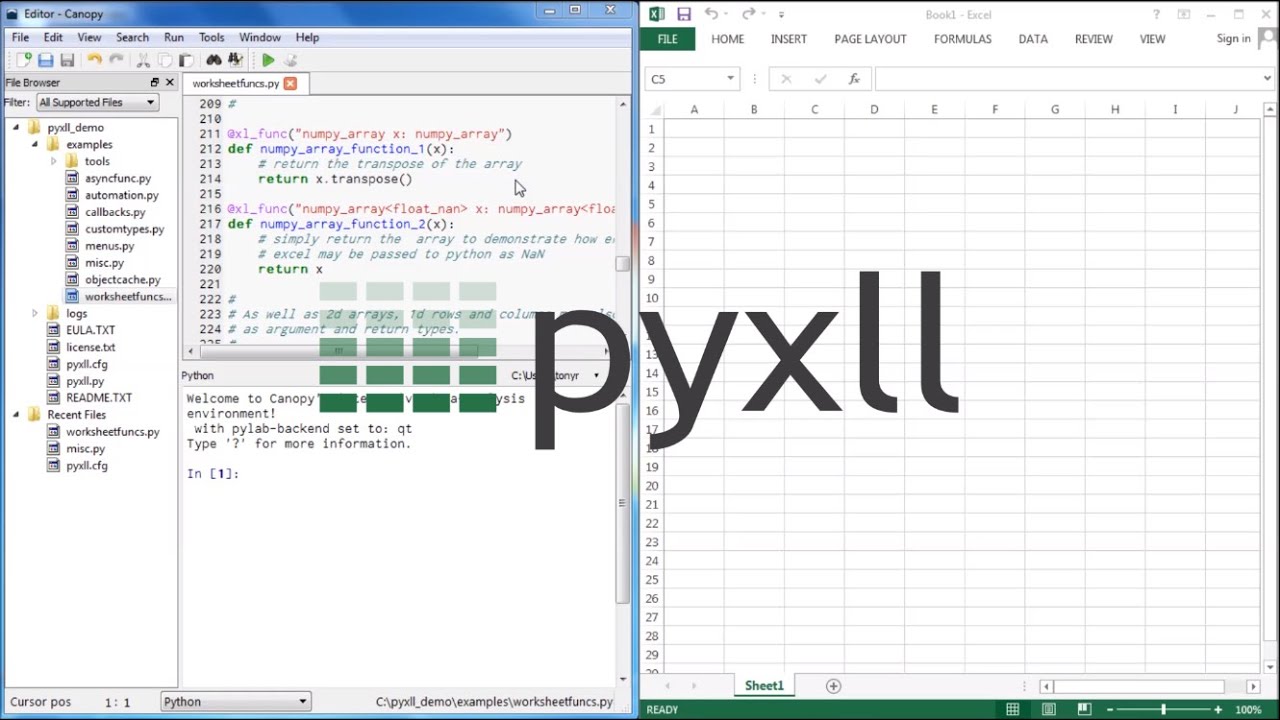This screenshot has width=1280, height=720.
Task: Redo using the Canopy toolbar arrow
Action: [116, 60]
